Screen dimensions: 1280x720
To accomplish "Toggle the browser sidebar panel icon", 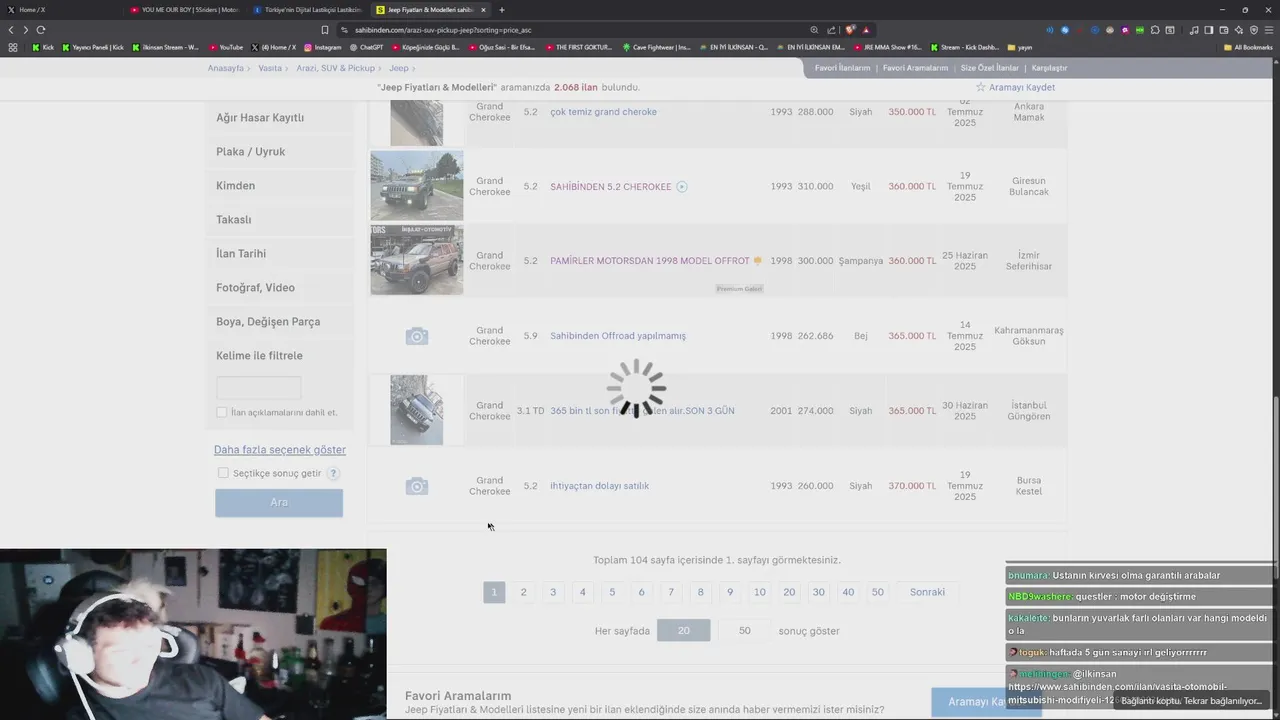I will tap(1209, 30).
